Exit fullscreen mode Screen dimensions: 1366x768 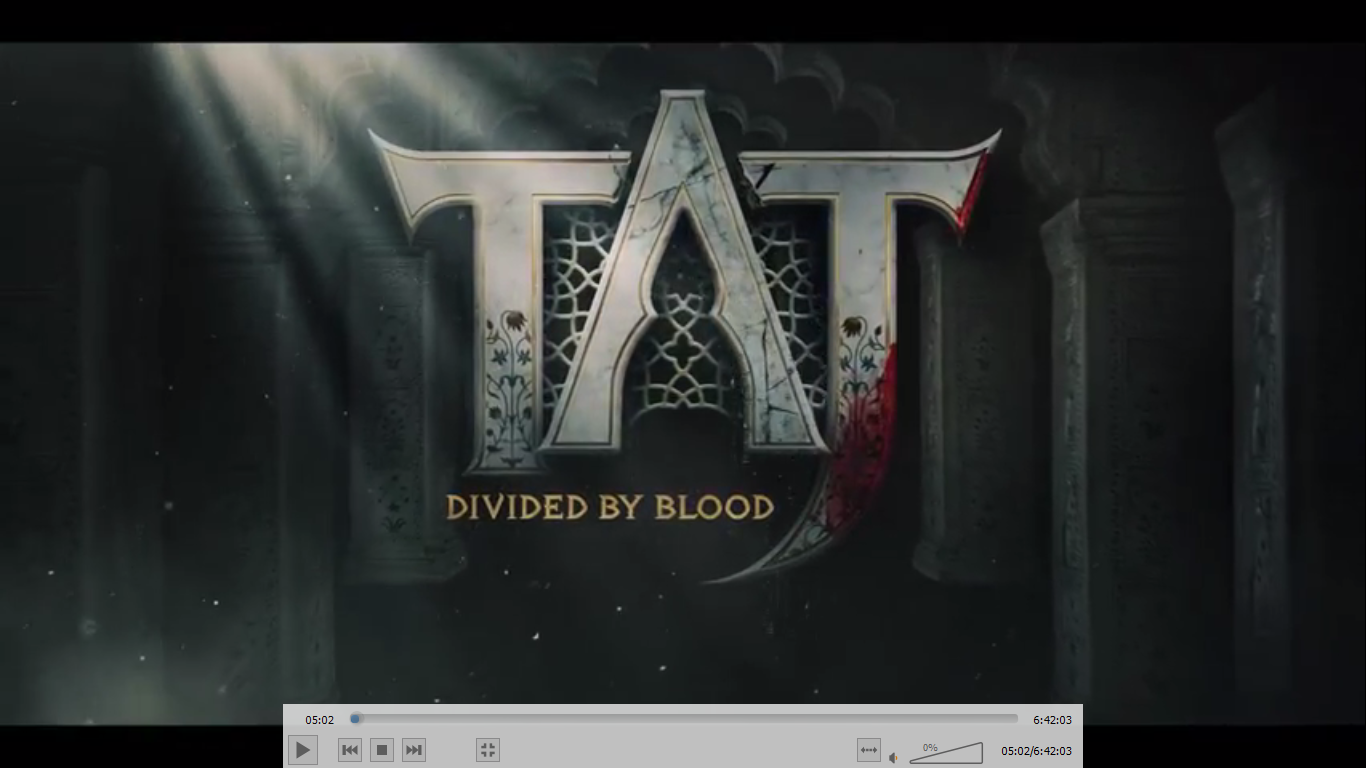click(488, 750)
